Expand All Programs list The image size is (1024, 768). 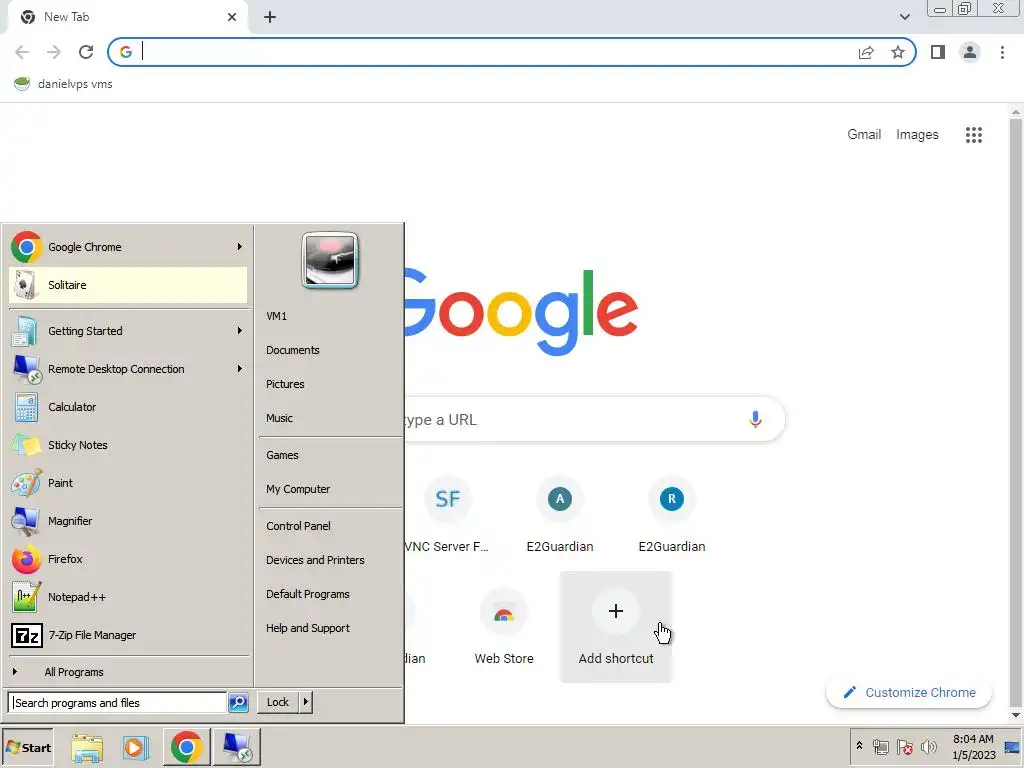coord(128,672)
